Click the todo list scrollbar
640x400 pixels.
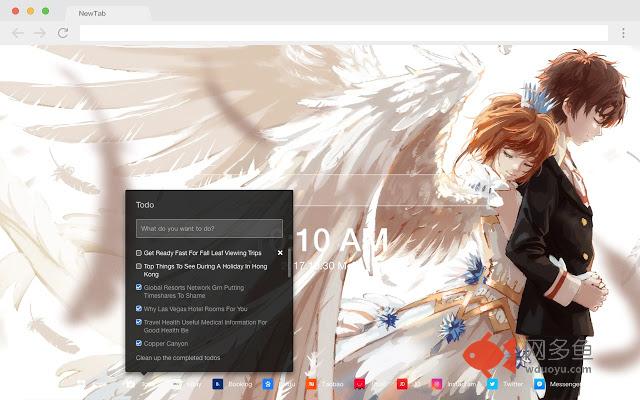289,265
